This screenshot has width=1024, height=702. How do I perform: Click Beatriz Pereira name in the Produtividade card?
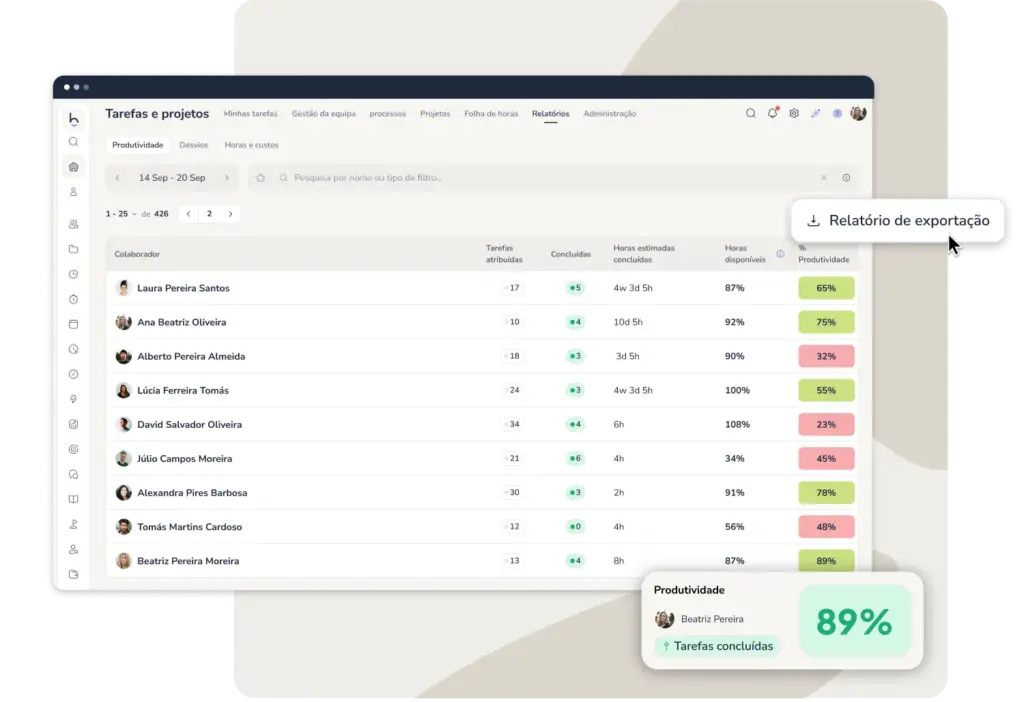[712, 619]
